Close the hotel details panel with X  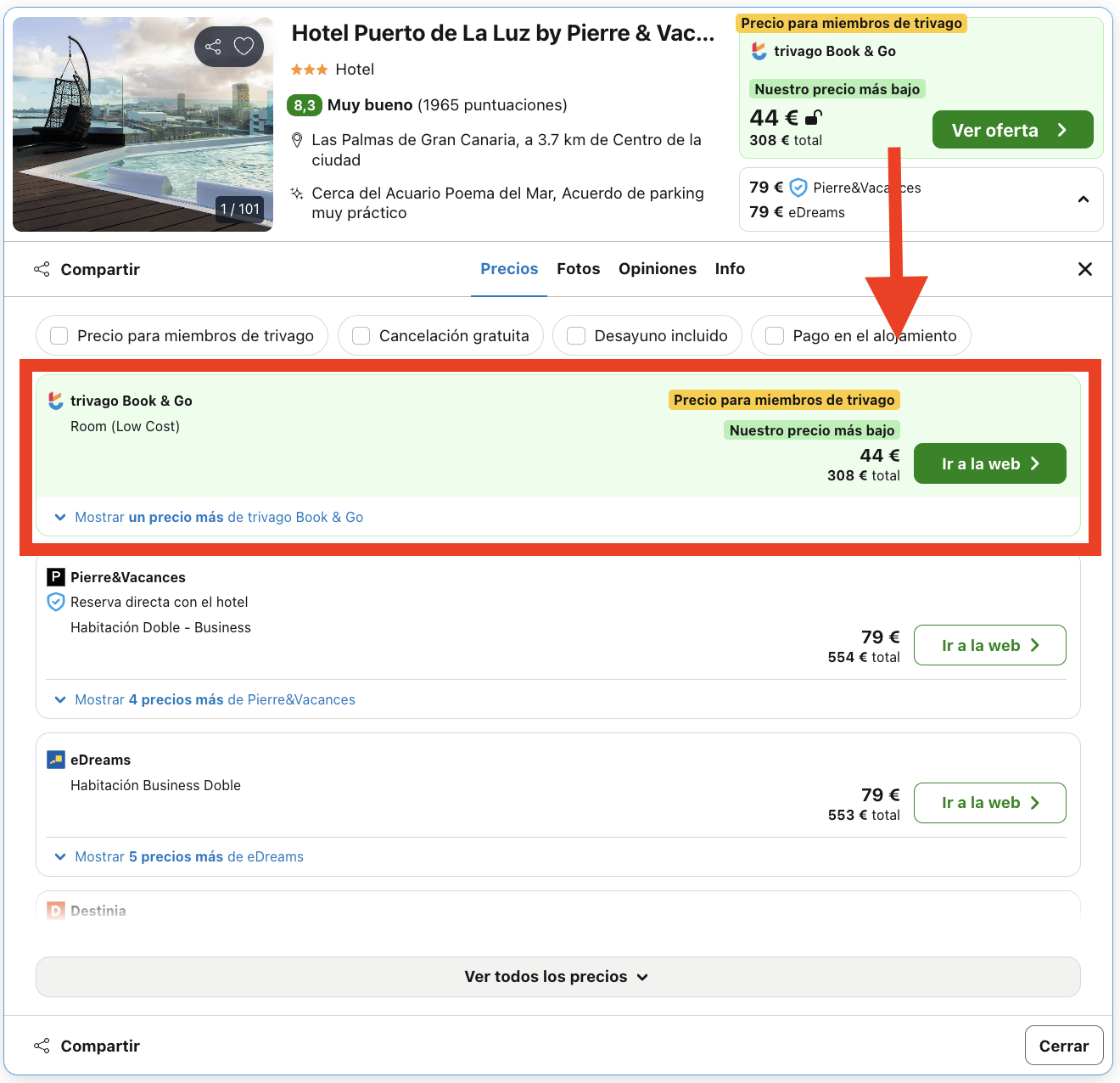(1084, 269)
